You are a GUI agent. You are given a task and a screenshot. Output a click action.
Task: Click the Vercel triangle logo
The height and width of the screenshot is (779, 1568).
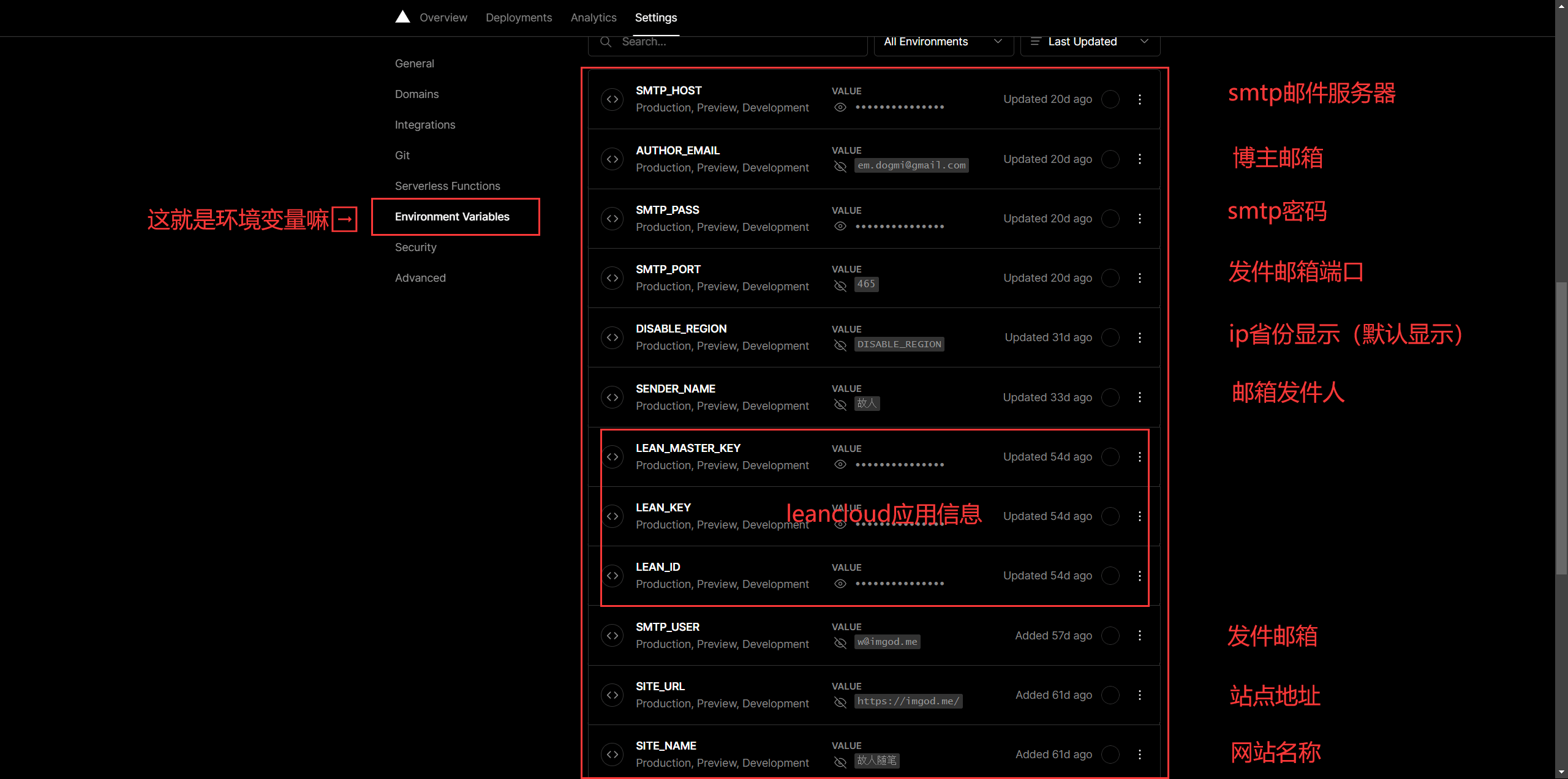coord(402,17)
